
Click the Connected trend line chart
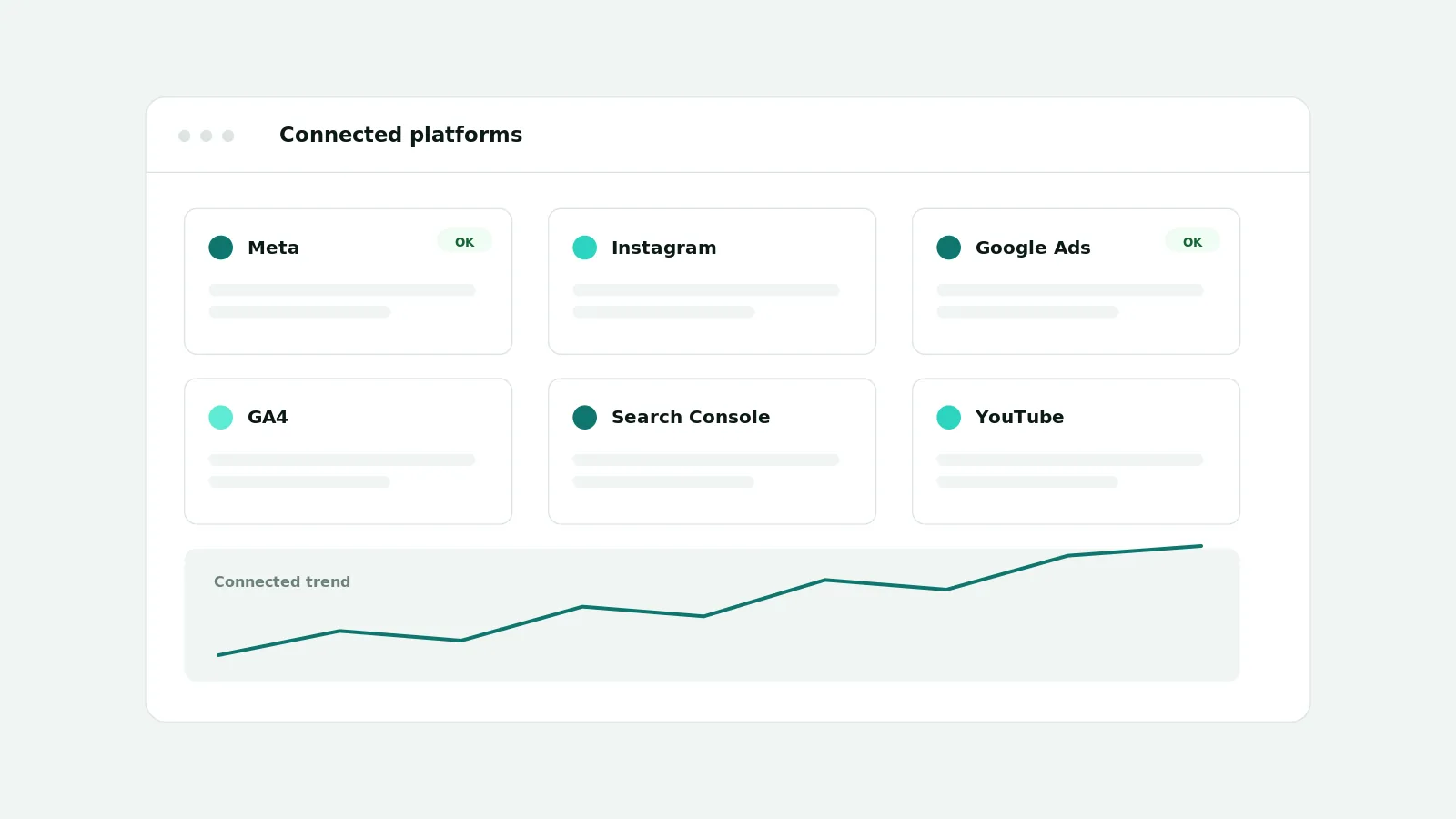[710, 601]
